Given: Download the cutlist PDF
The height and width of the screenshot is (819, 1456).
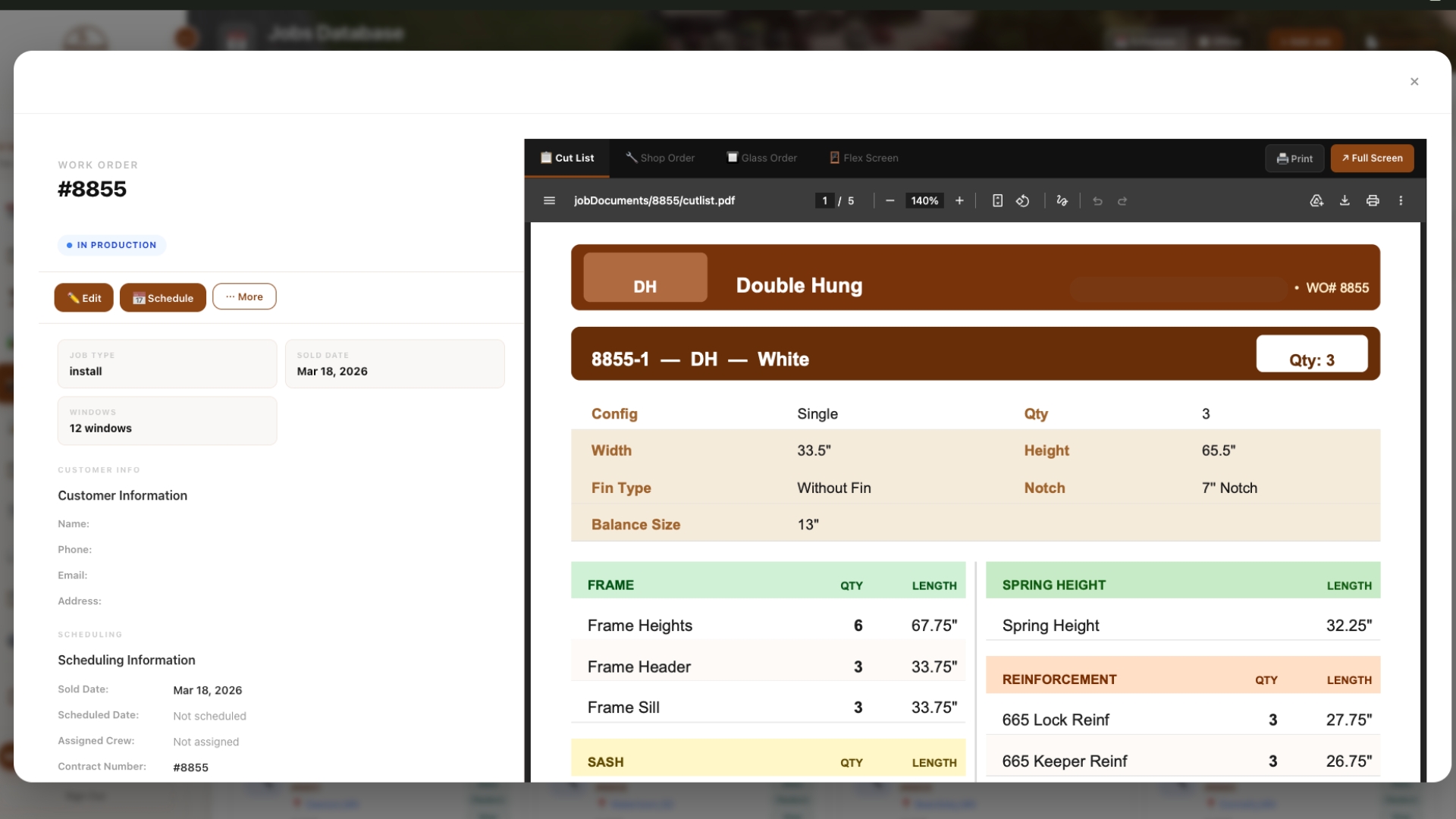Looking at the screenshot, I should click(1345, 201).
